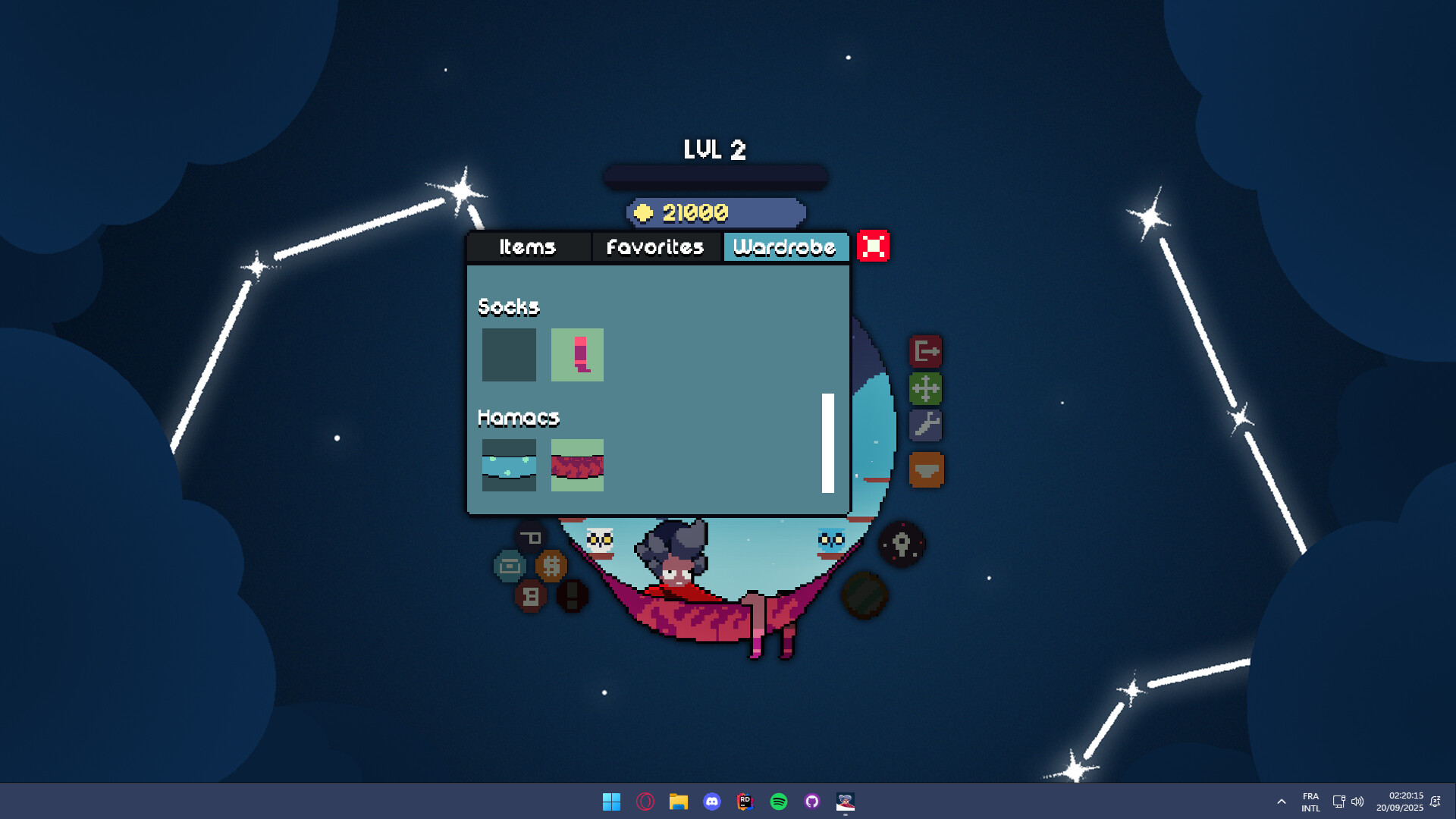
Task: Switch to the Favorites tab
Action: point(655,246)
